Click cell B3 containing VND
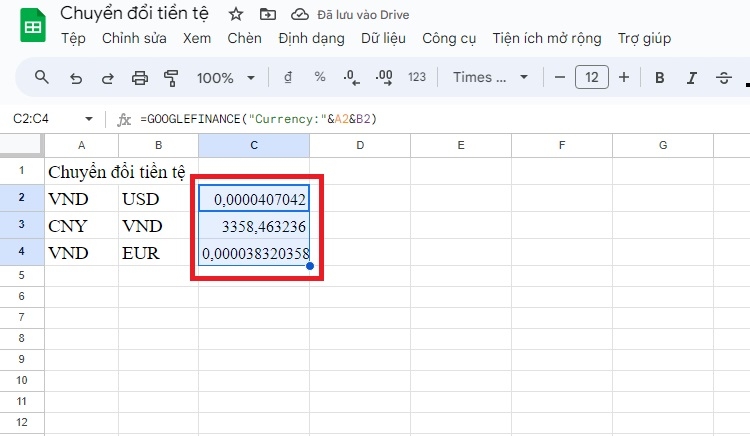The width and height of the screenshot is (750, 436). click(158, 226)
